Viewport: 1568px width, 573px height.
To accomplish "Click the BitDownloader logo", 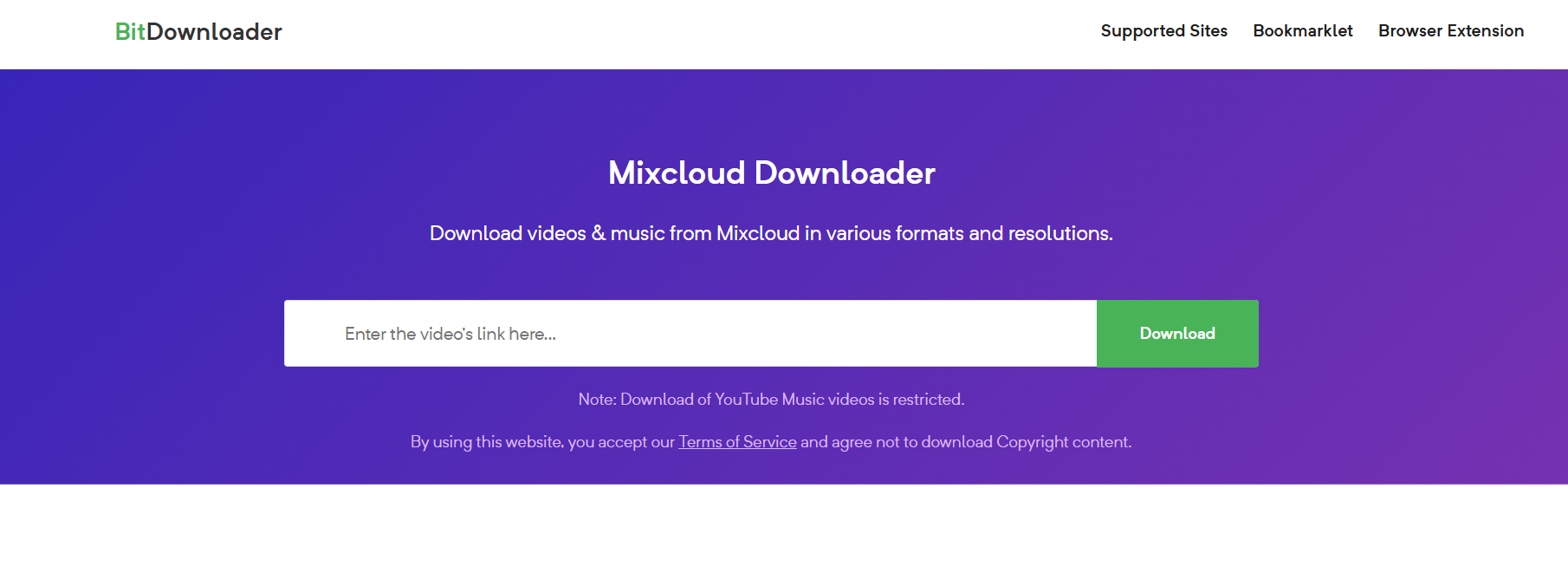I will pyautogui.click(x=198, y=32).
